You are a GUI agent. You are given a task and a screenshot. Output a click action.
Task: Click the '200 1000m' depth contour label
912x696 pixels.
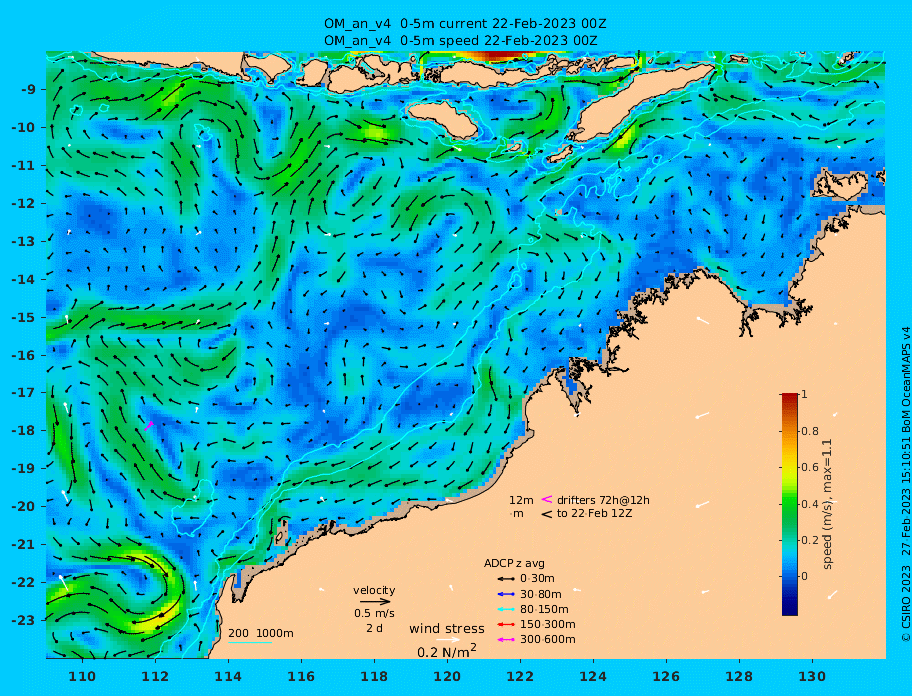(261, 633)
